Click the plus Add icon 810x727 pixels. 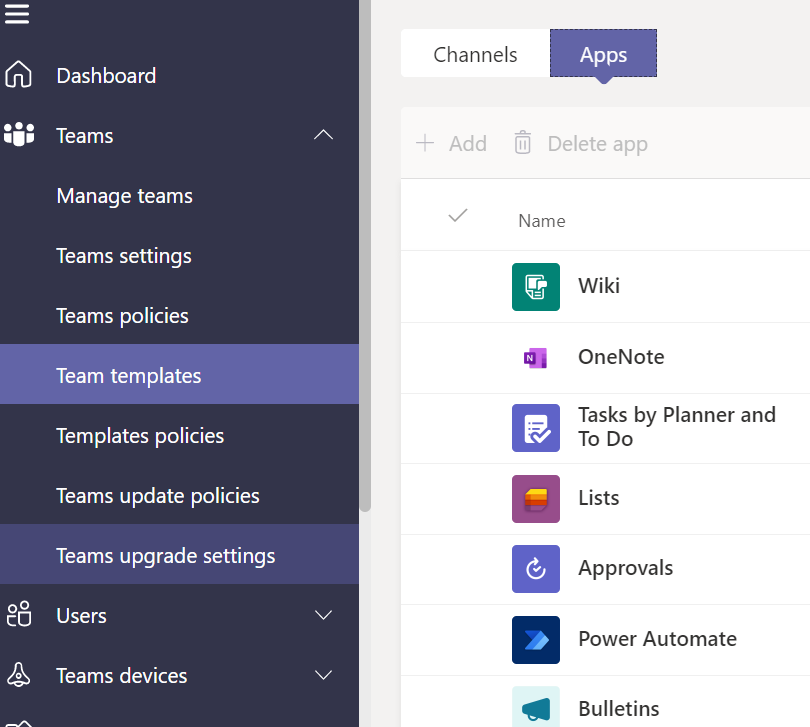tap(425, 143)
